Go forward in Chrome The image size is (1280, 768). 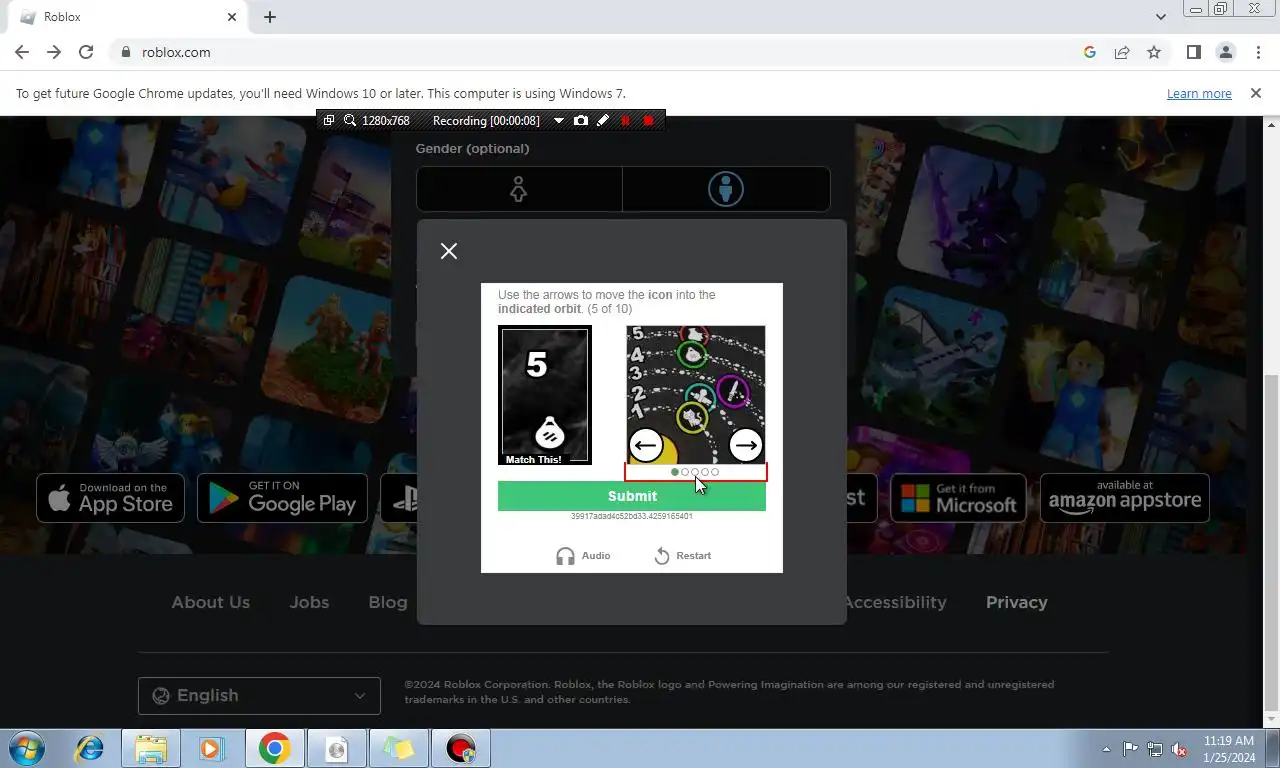pos(54,52)
